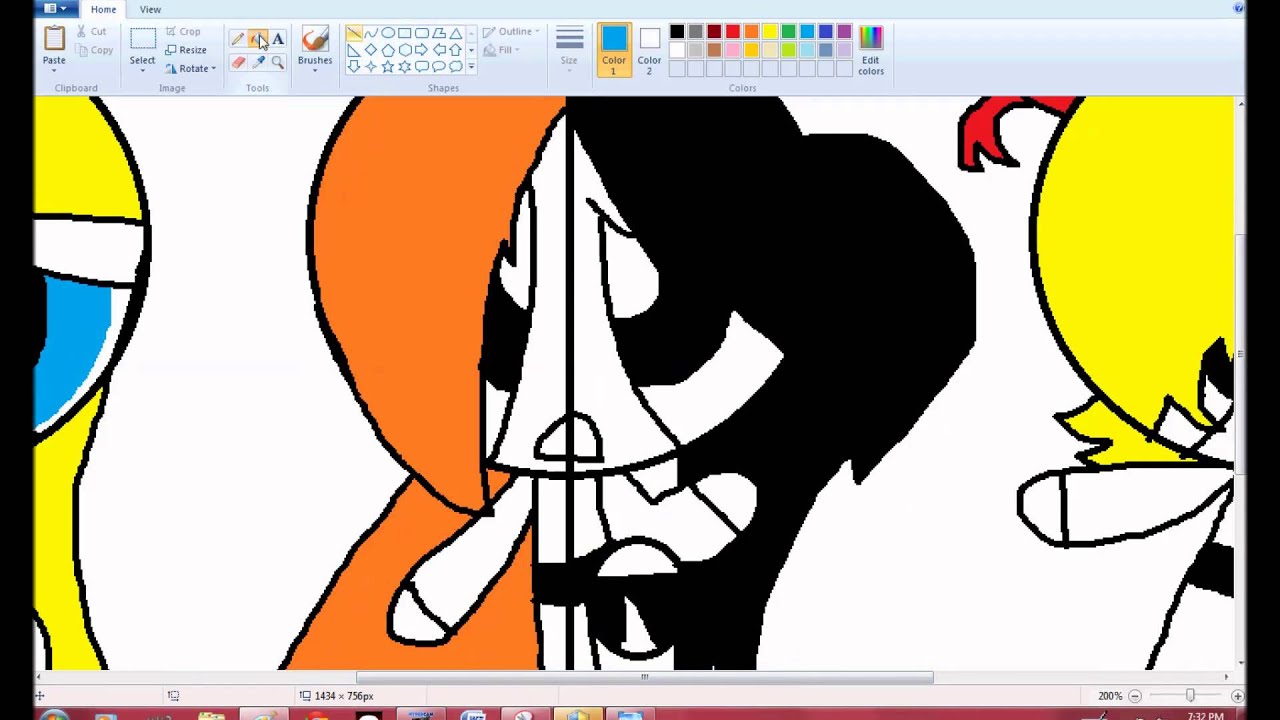Viewport: 1280px width, 720px height.
Task: Pick the brown color swatch
Action: pos(714,50)
